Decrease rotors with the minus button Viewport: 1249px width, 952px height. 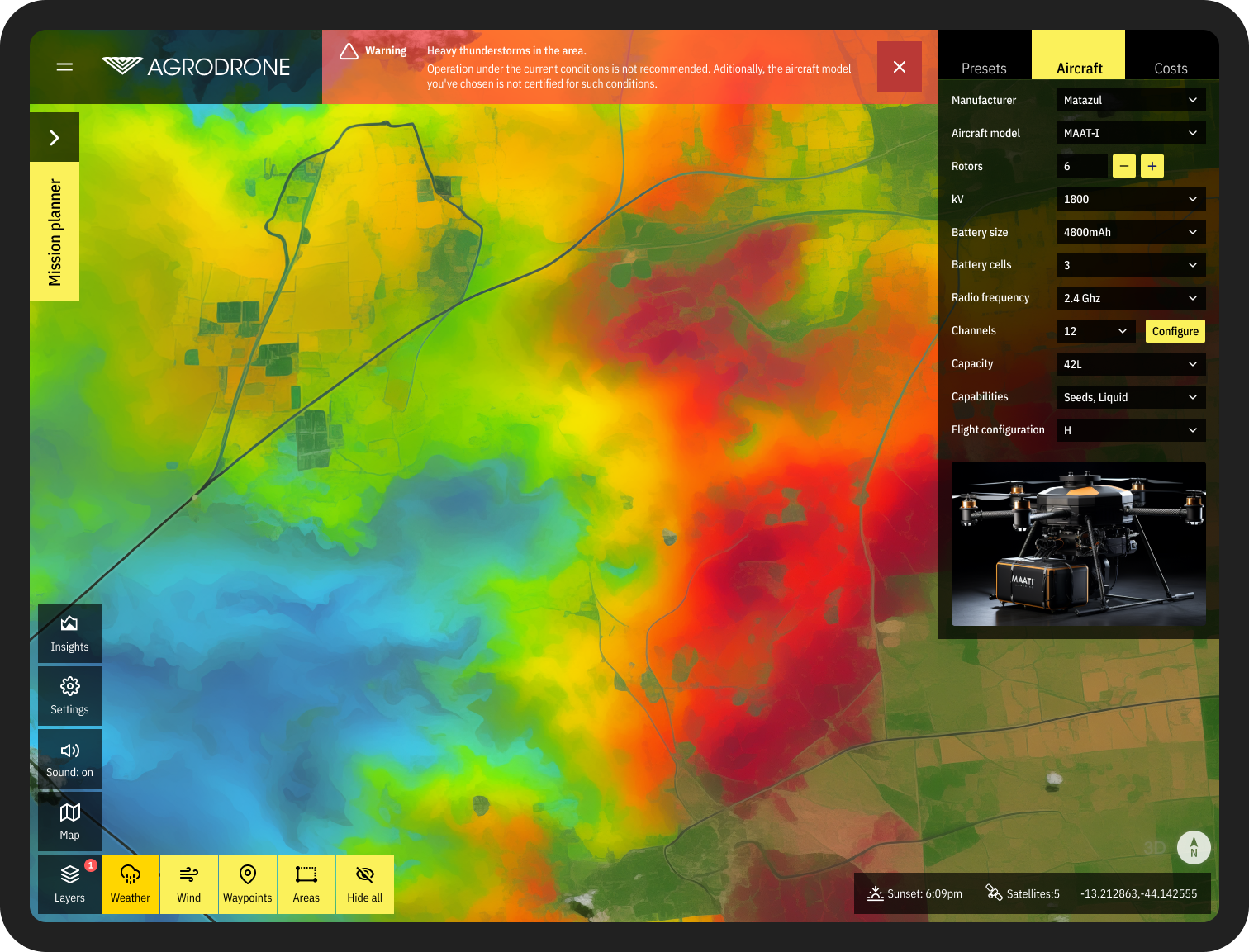coord(1124,166)
